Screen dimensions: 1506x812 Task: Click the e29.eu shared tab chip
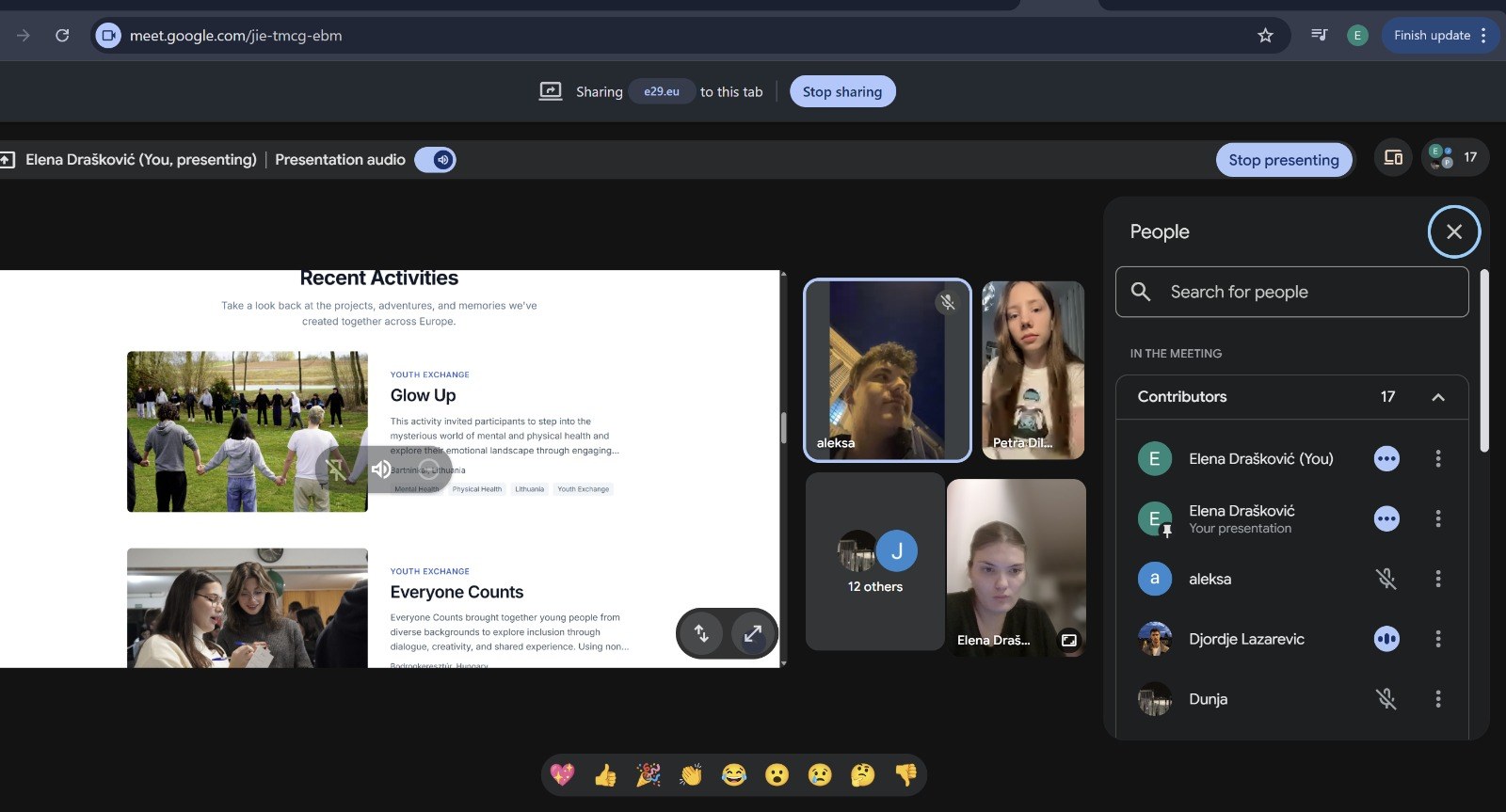point(662,91)
